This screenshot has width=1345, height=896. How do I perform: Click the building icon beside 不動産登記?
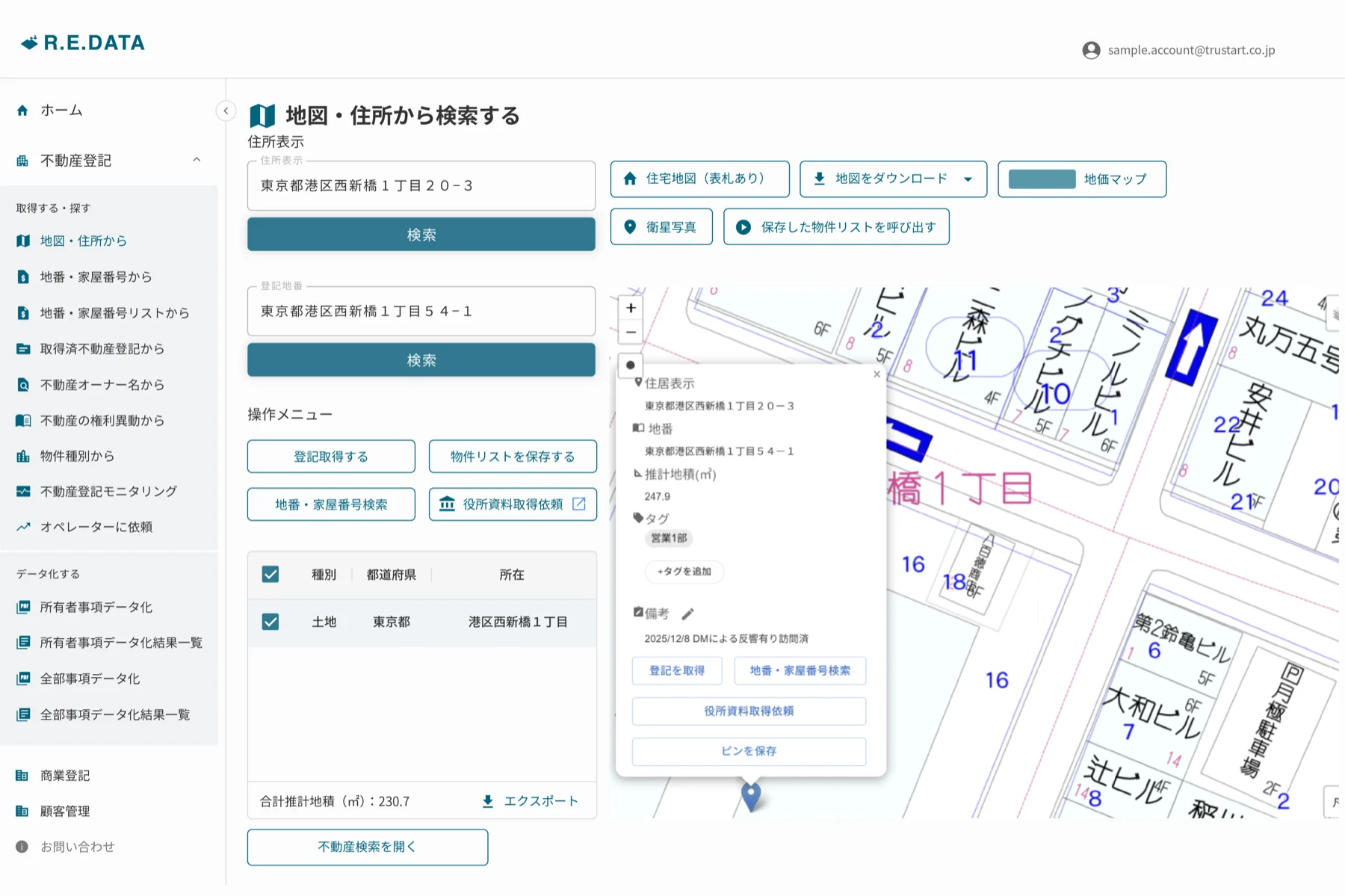(x=22, y=161)
